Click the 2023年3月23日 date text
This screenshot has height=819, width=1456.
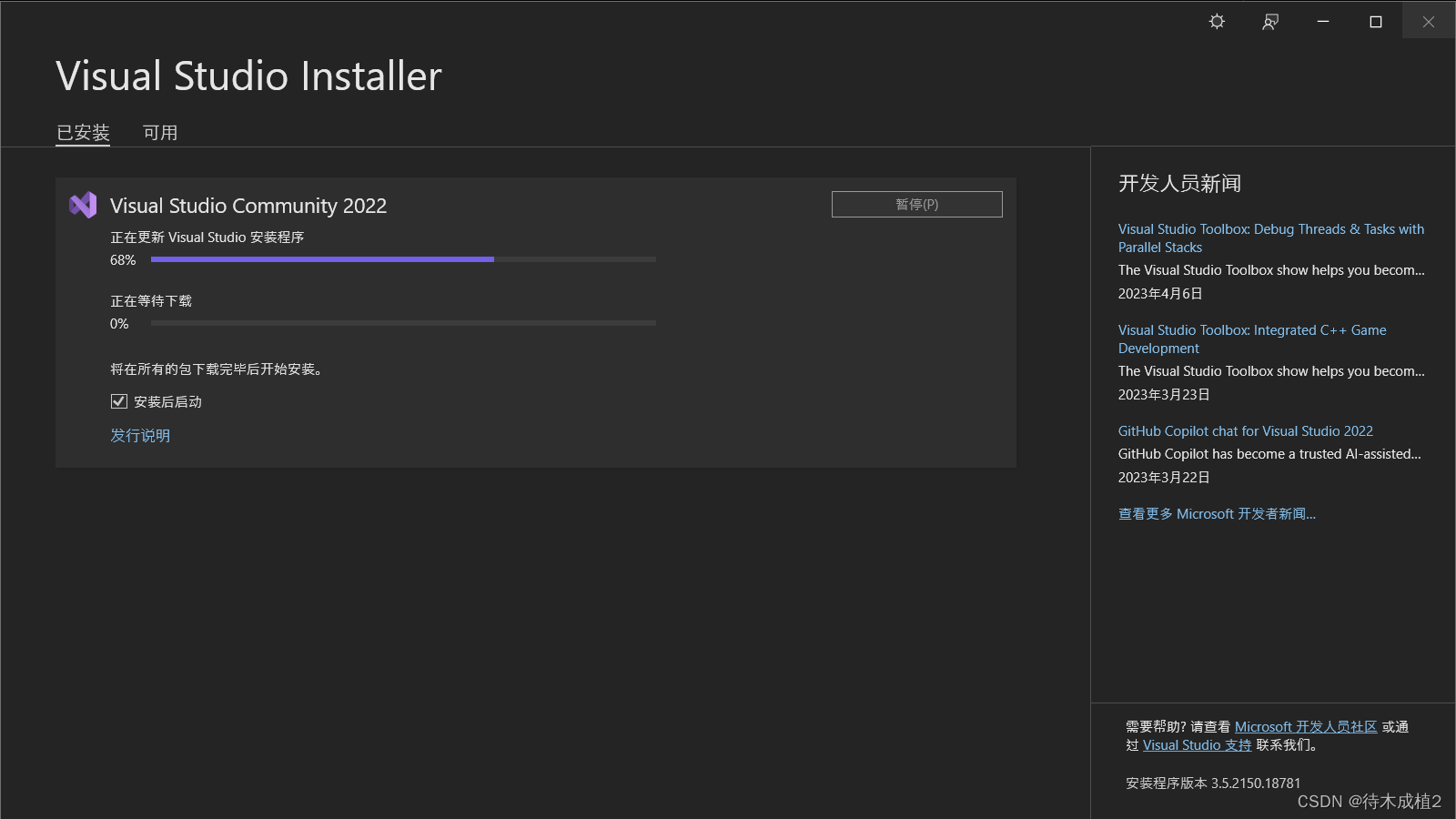pos(1164,394)
